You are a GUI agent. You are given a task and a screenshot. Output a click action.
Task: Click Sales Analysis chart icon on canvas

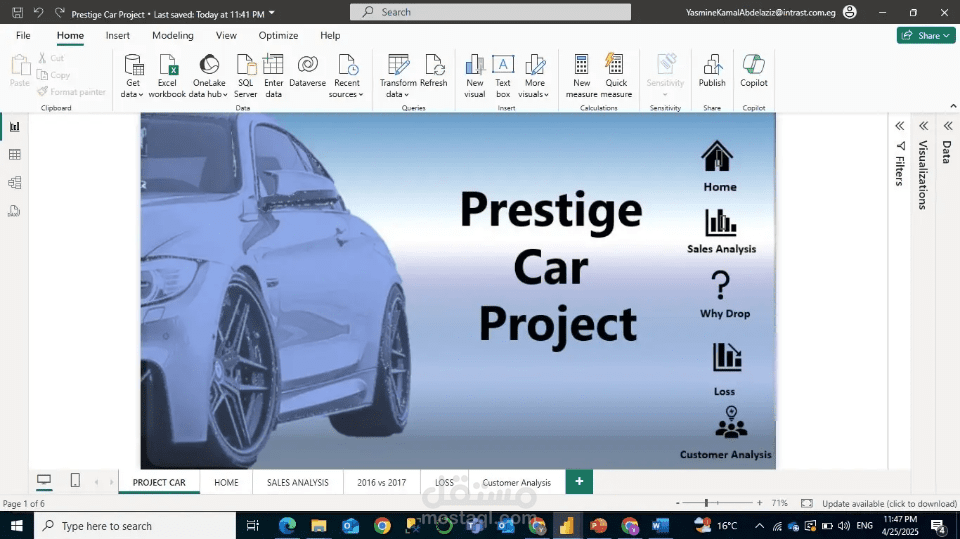[721, 222]
